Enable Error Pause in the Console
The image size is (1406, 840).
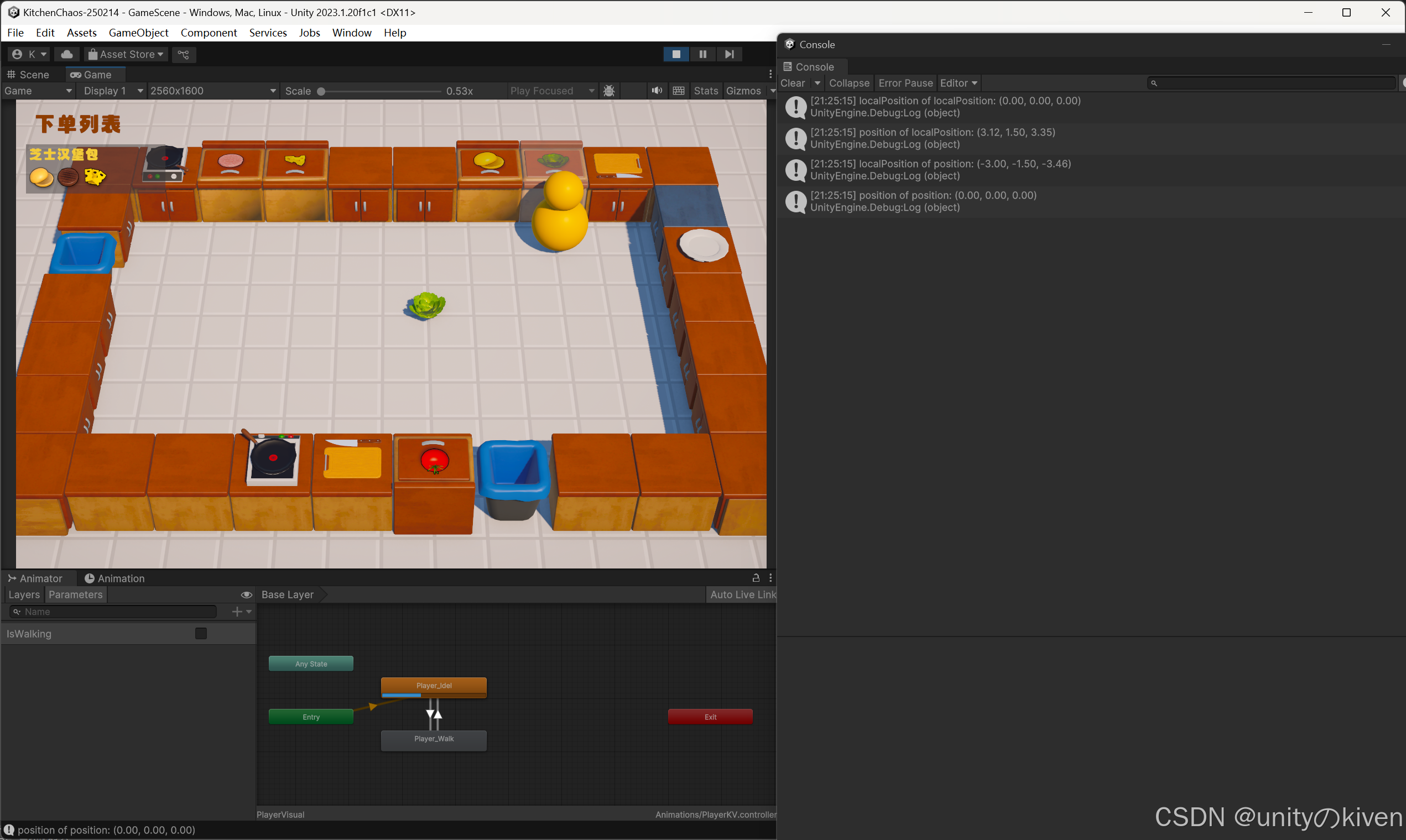coord(905,82)
